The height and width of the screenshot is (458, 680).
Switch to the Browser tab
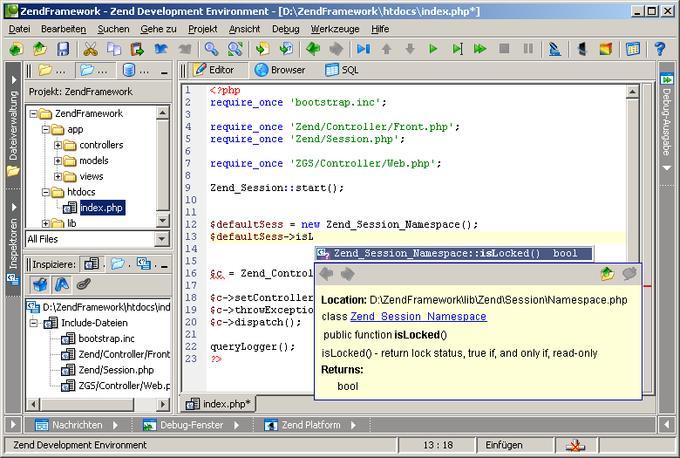click(x=280, y=70)
